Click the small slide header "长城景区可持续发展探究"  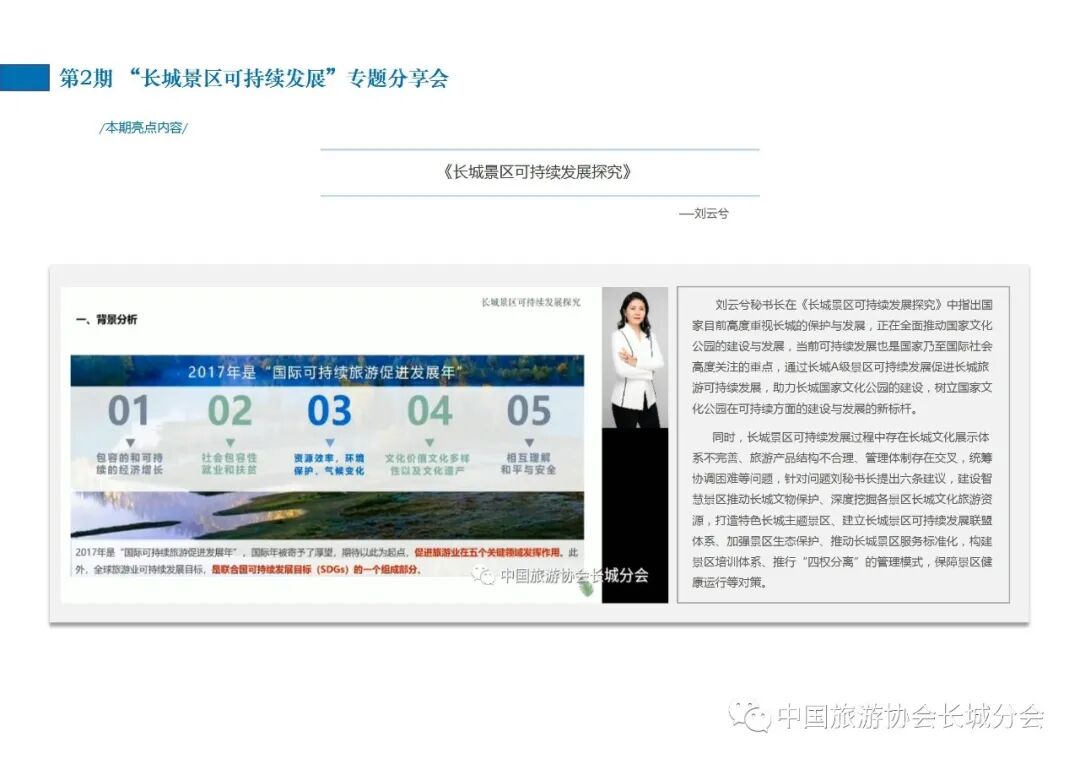[x=530, y=302]
